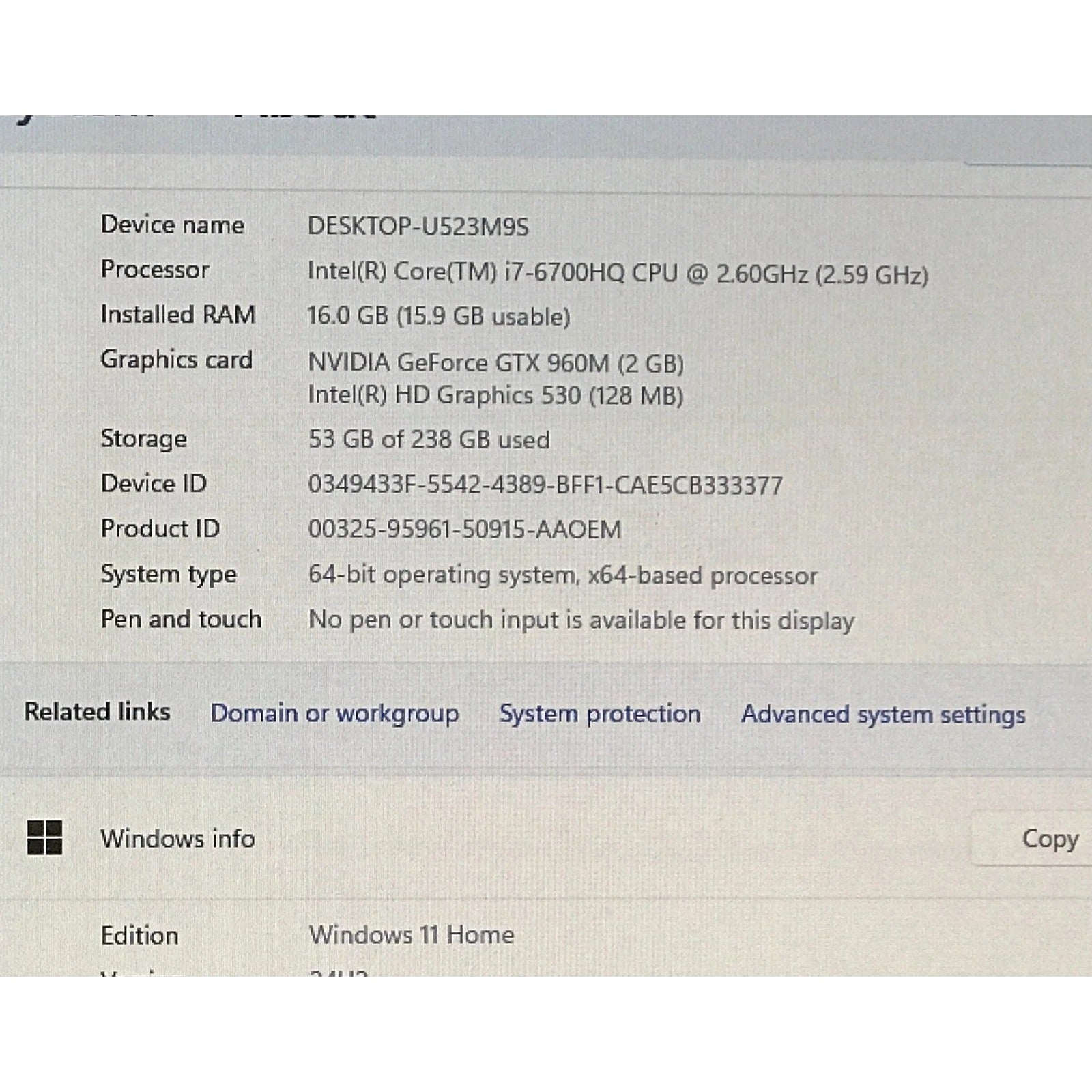Select the device name DESKTOP-U523M9S
This screenshot has width=1092, height=1092.
418,227
